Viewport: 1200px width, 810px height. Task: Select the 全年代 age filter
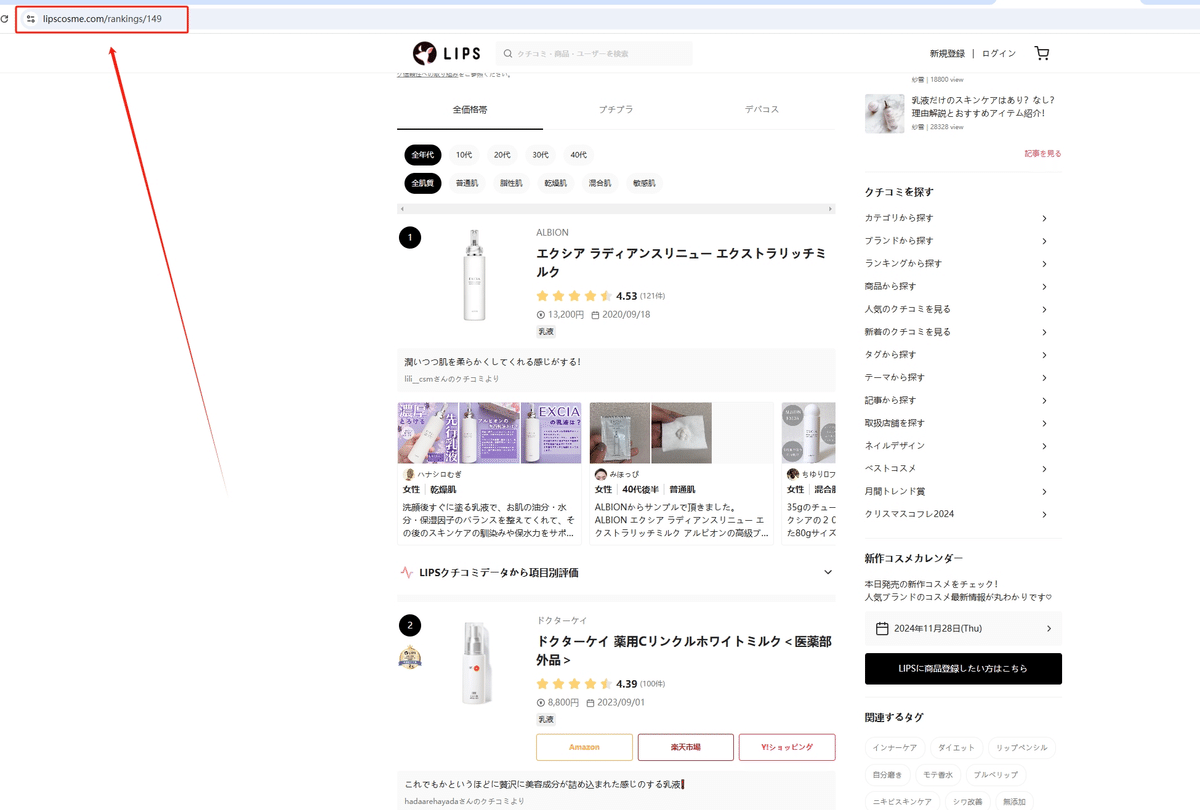click(423, 155)
